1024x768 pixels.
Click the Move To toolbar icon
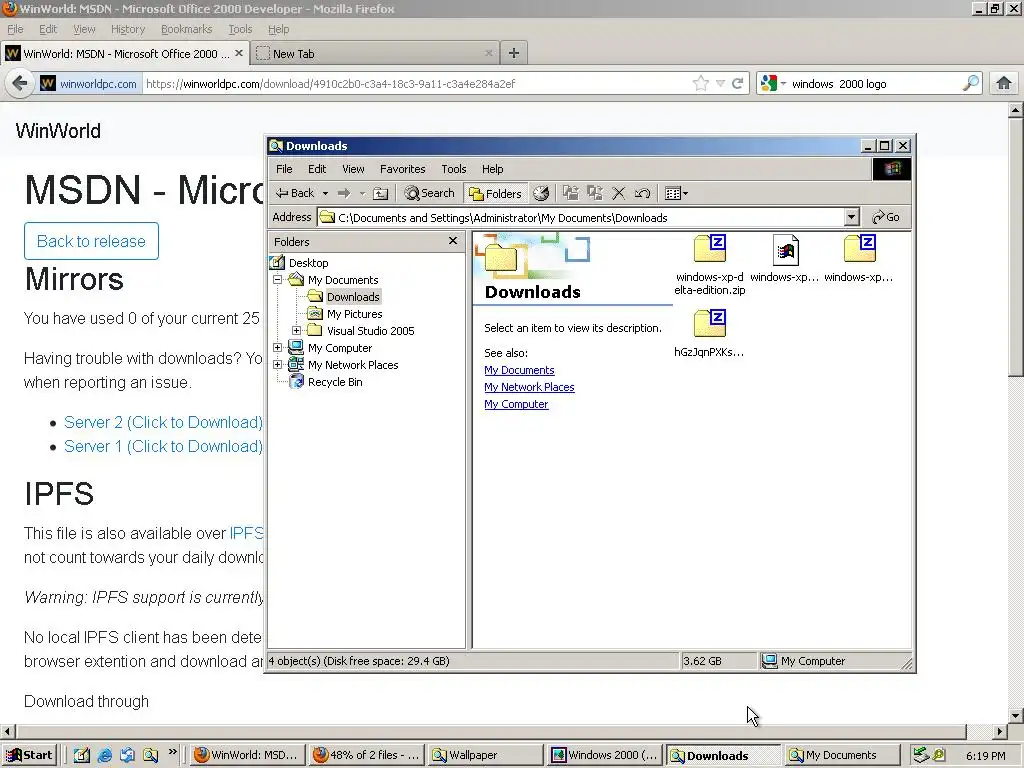pos(571,193)
